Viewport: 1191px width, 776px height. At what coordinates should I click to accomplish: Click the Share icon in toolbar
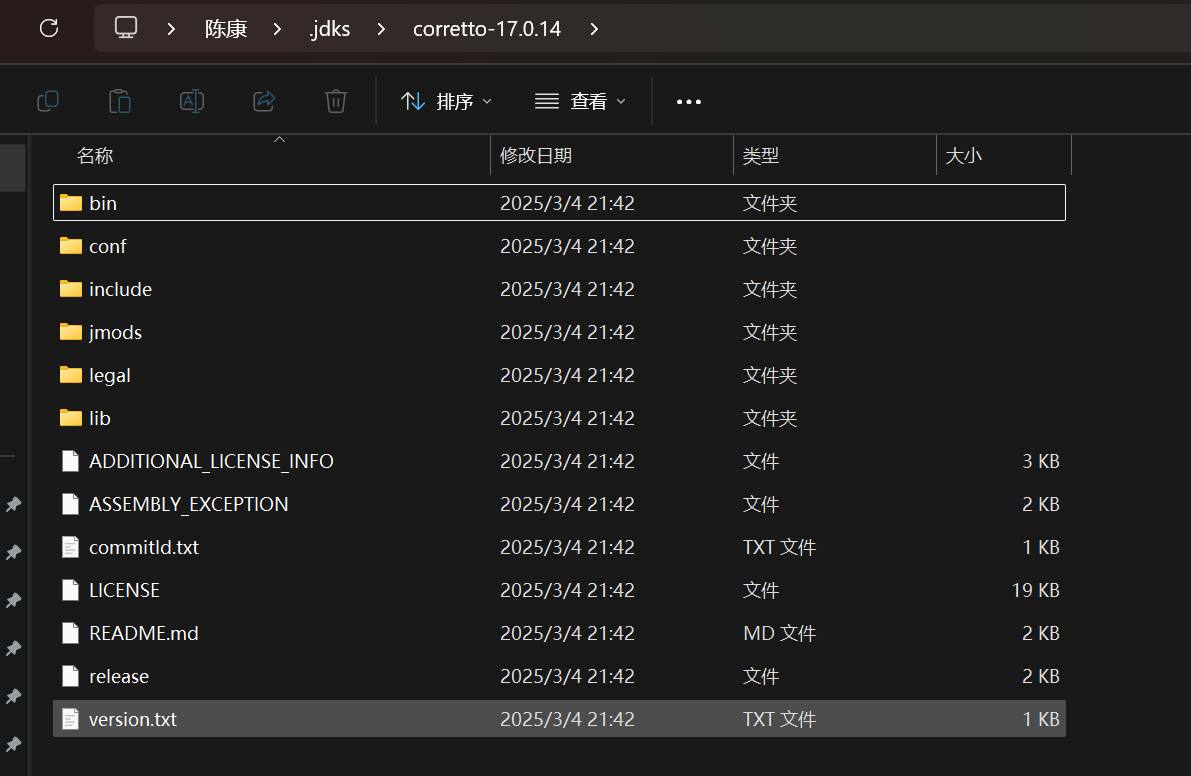(264, 101)
